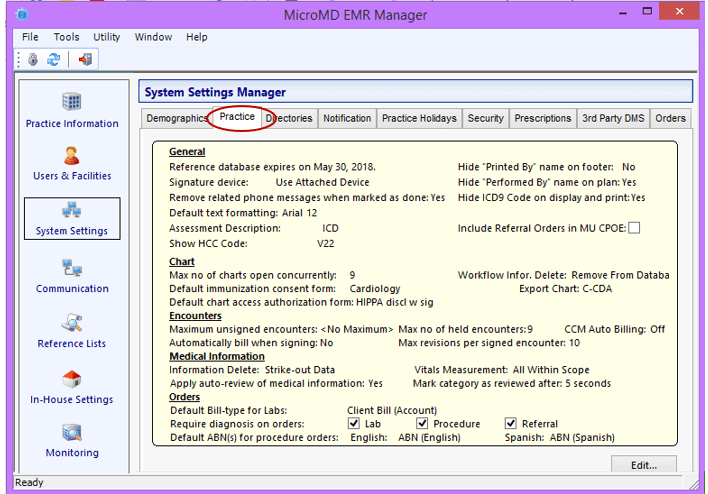The image size is (708, 494).
Task: Switch to the Notification tab
Action: pos(347,118)
